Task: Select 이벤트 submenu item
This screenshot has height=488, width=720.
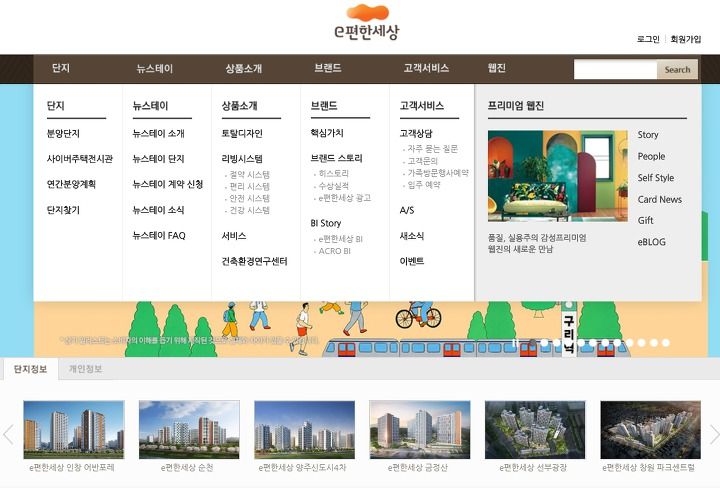Action: click(412, 261)
